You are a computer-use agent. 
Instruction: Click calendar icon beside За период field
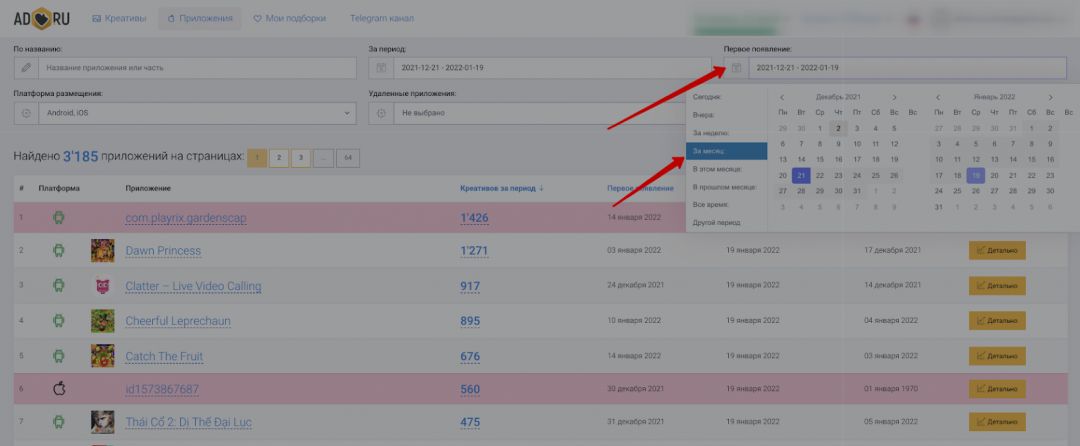click(381, 68)
